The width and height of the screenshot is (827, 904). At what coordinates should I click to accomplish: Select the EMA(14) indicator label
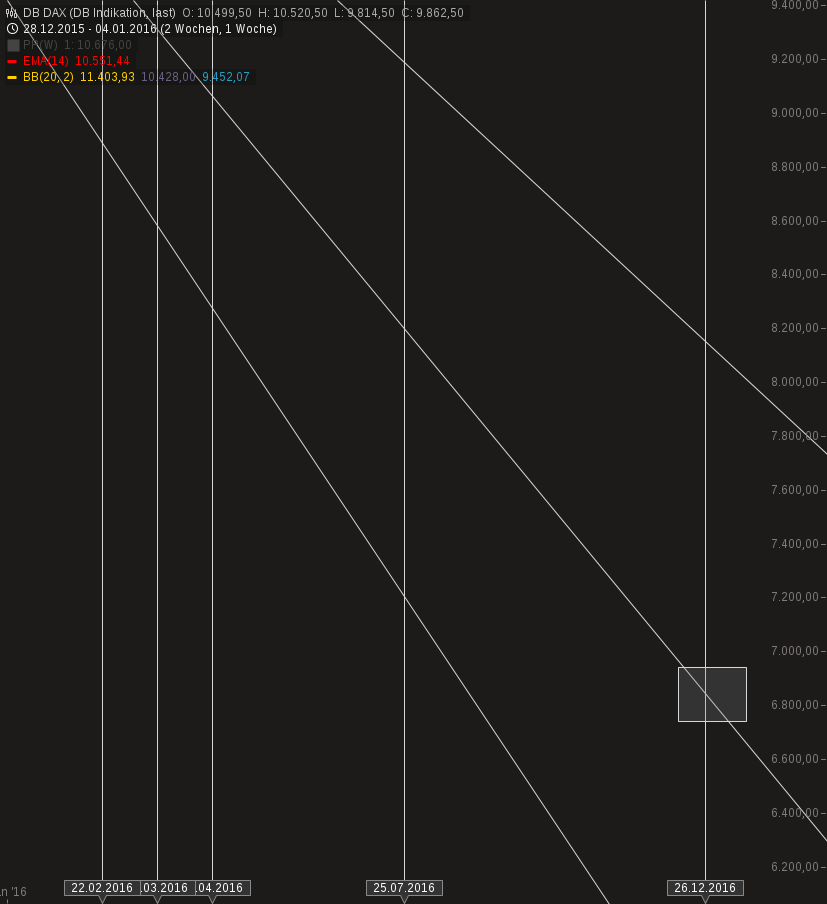[x=46, y=61]
